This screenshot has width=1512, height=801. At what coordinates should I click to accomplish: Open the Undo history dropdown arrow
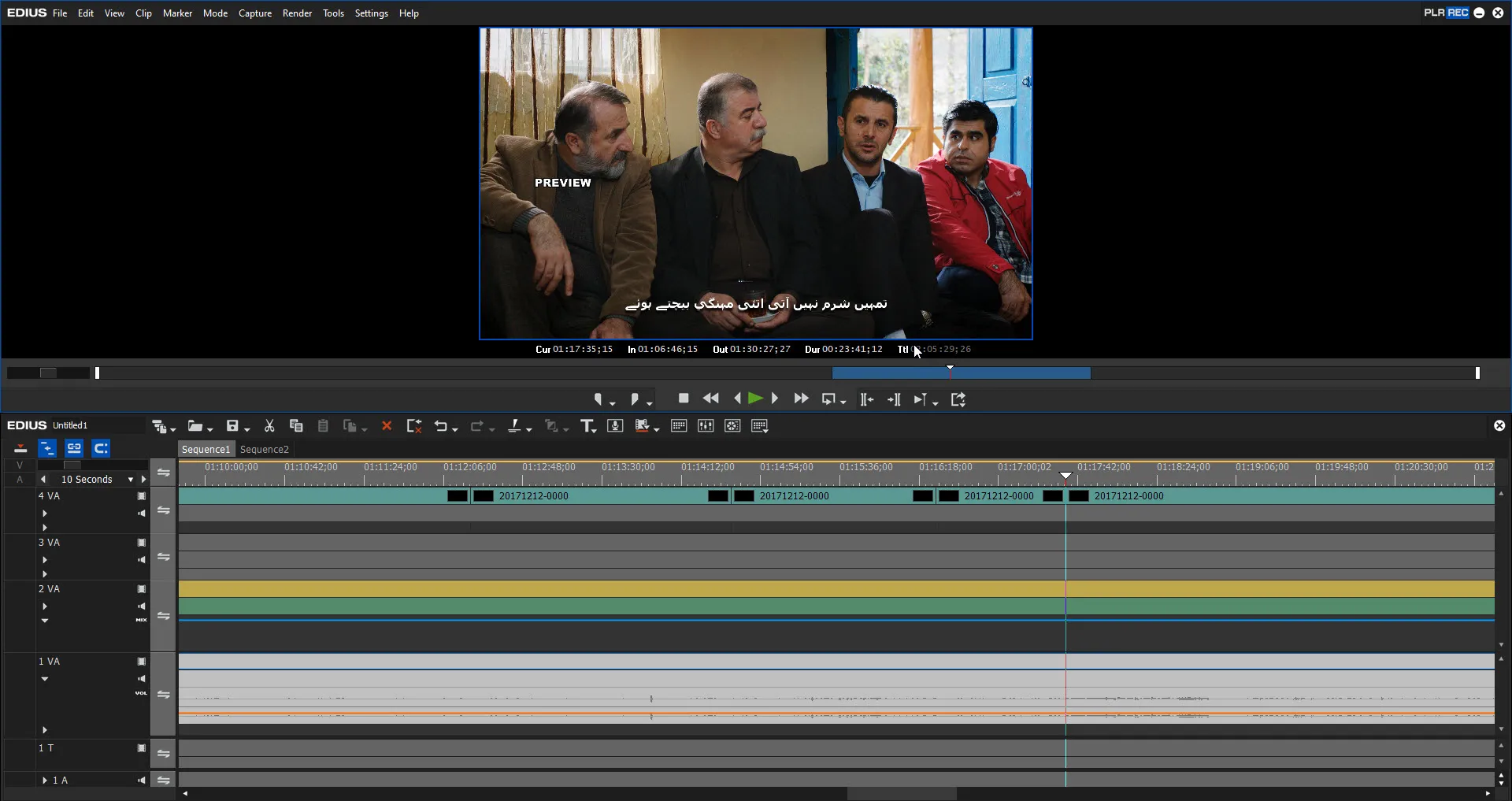click(455, 429)
